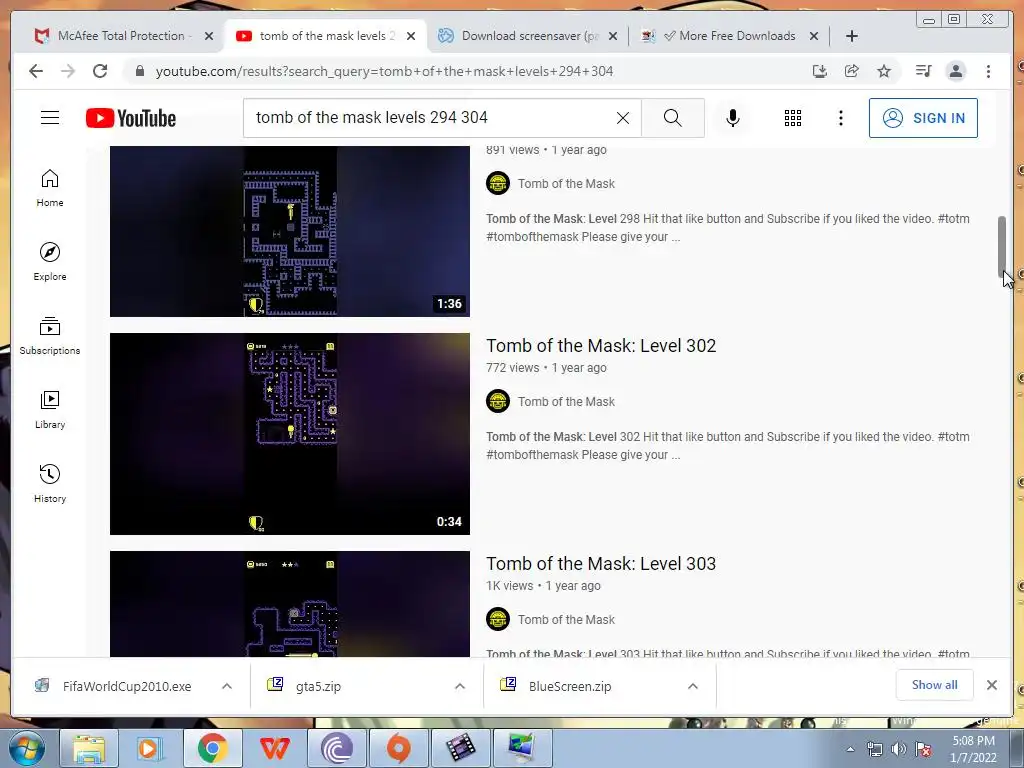Open WPS Office from the taskbar
The image size is (1024, 768).
pyautogui.click(x=275, y=748)
